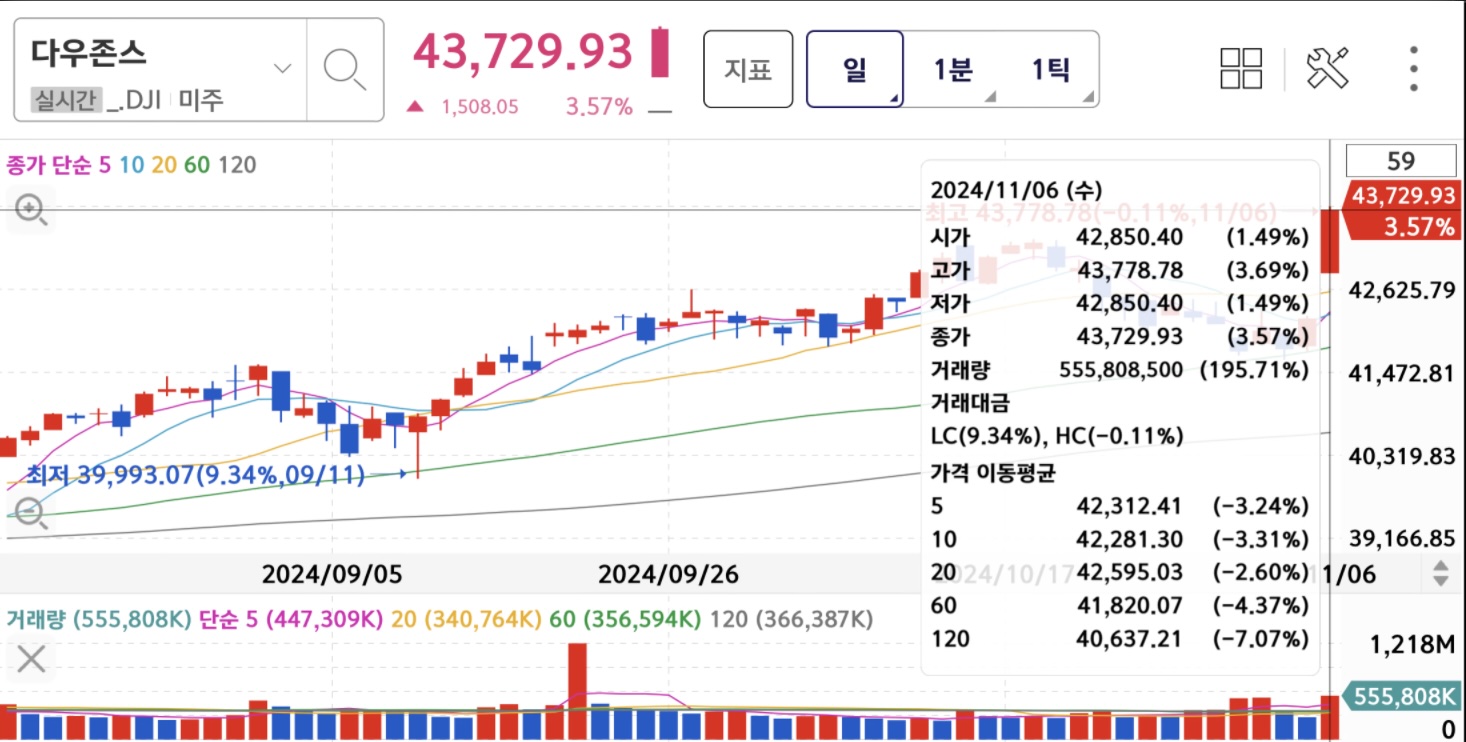
Task: Open the chart tools wrench icon
Action: (1328, 69)
